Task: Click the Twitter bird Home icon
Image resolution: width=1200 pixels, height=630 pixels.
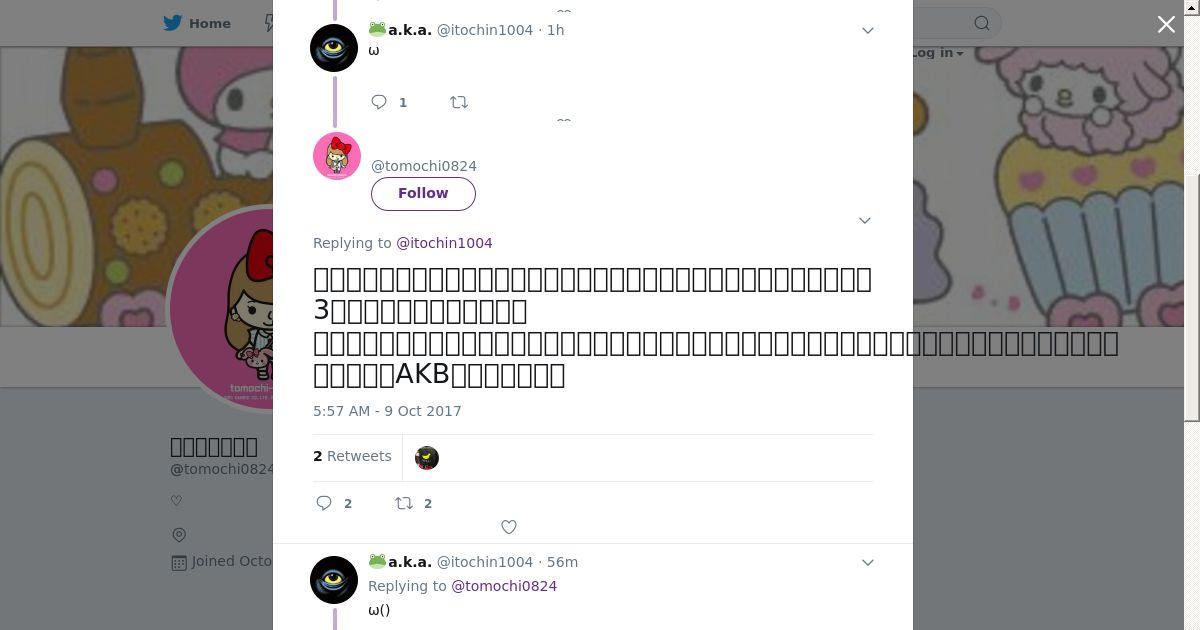Action: [173, 23]
